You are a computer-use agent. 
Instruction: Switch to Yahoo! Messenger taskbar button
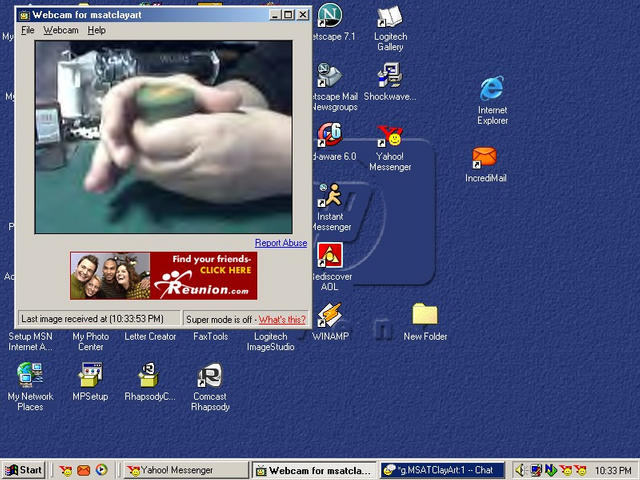click(x=186, y=470)
